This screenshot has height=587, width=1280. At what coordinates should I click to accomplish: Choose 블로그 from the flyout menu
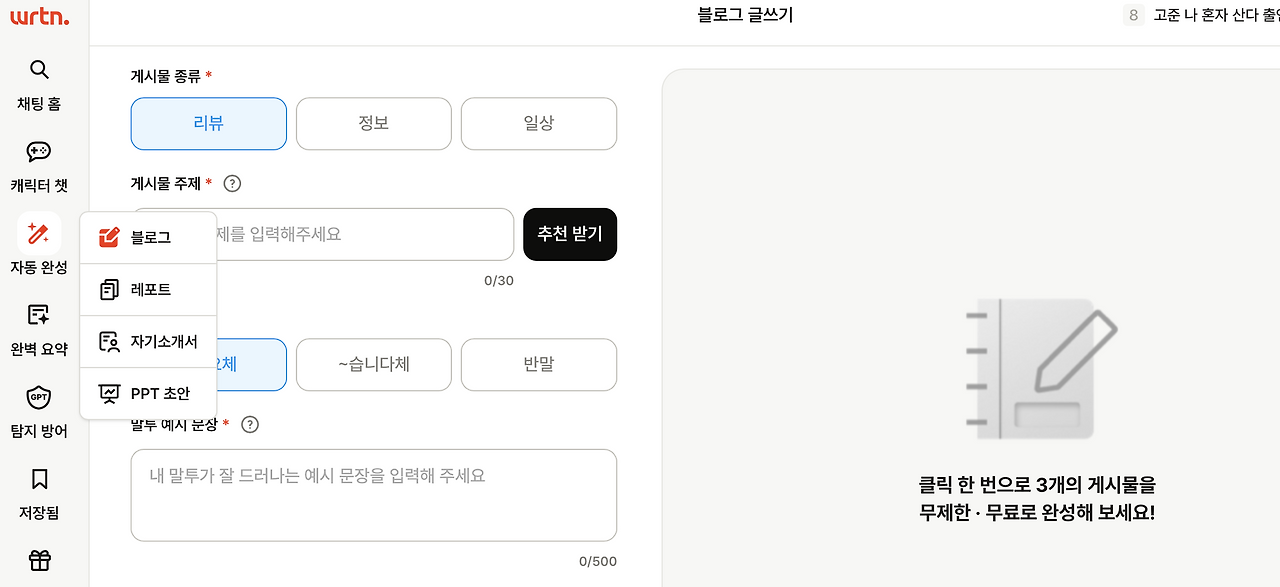148,237
